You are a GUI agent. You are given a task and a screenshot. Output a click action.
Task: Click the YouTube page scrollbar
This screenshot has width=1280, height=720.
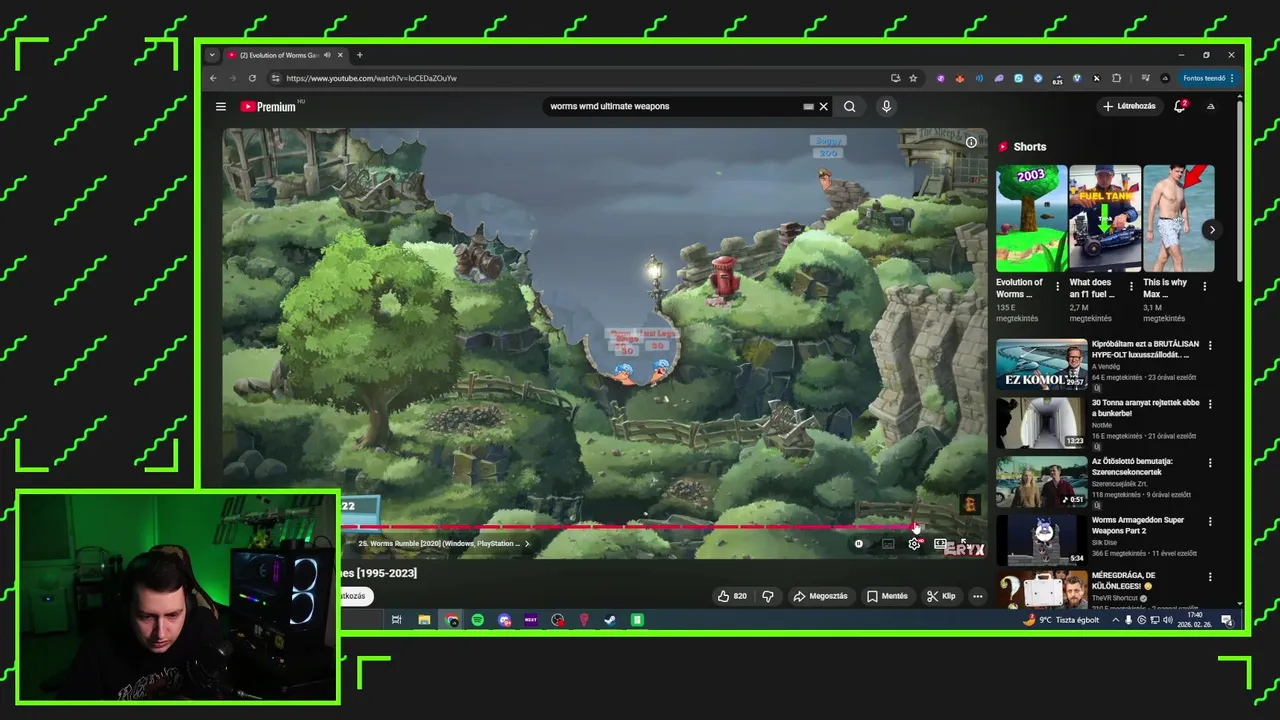click(1240, 190)
